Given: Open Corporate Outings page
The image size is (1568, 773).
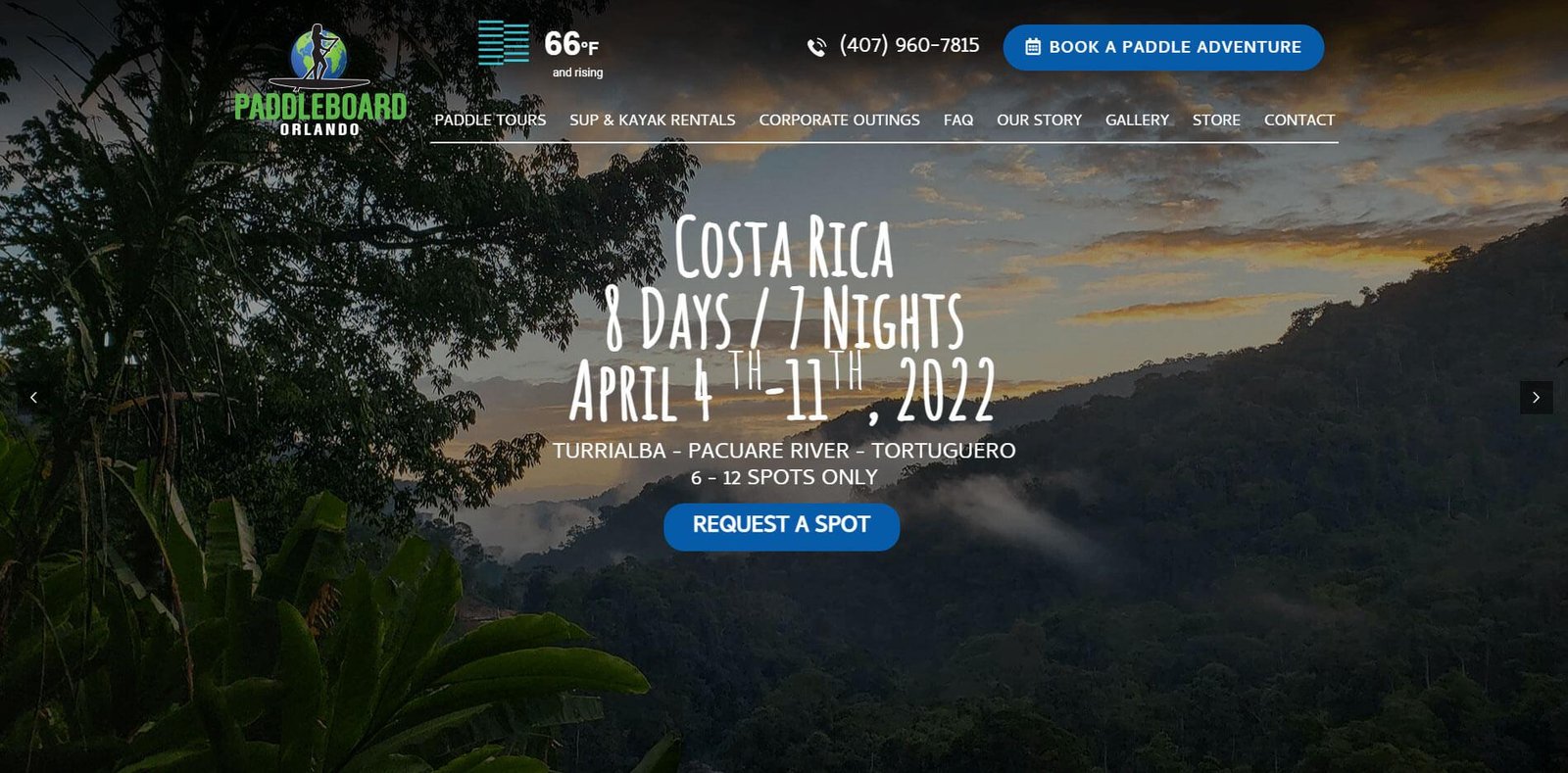Looking at the screenshot, I should pyautogui.click(x=839, y=120).
